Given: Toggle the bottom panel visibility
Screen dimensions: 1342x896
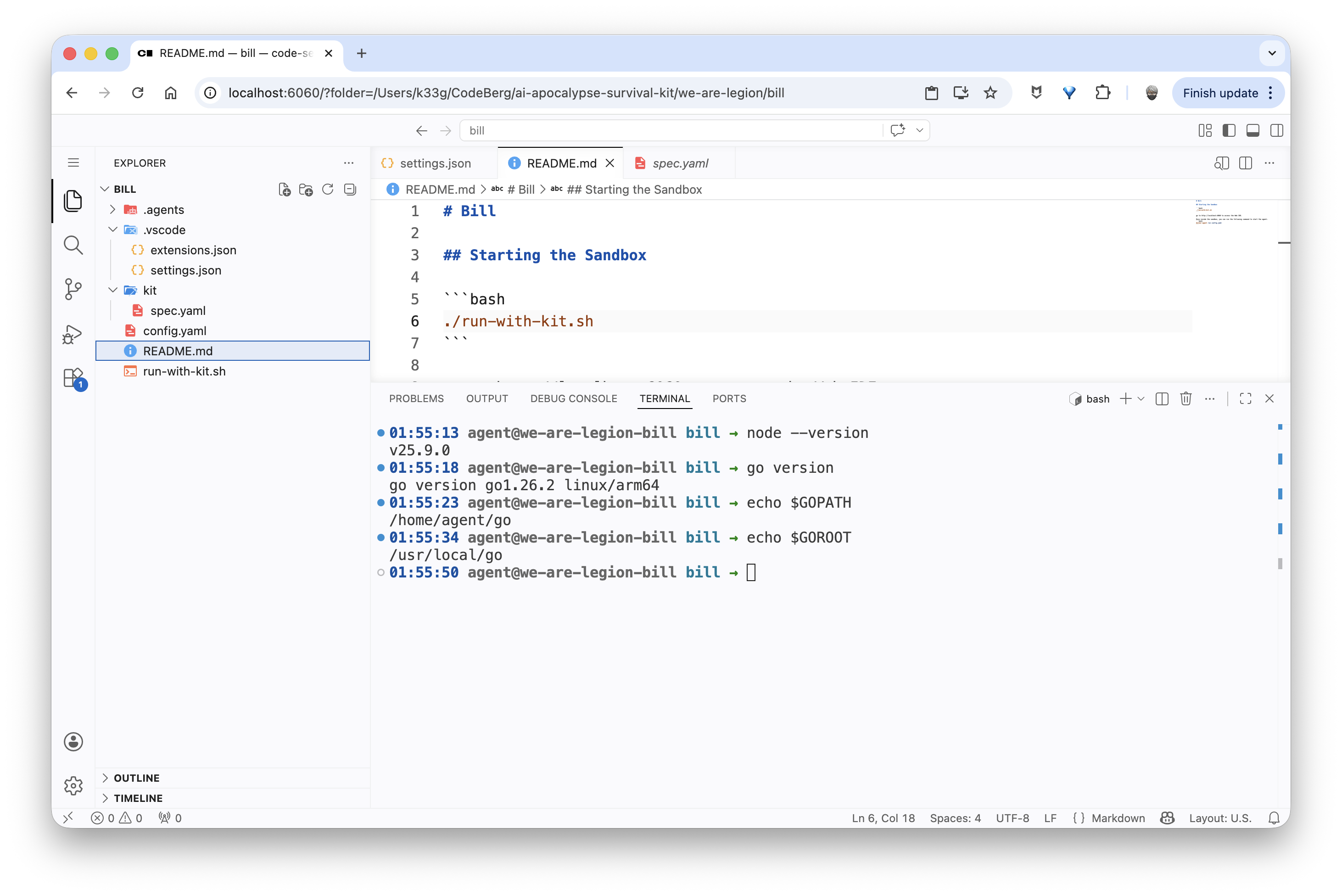Looking at the screenshot, I should coord(1253,130).
